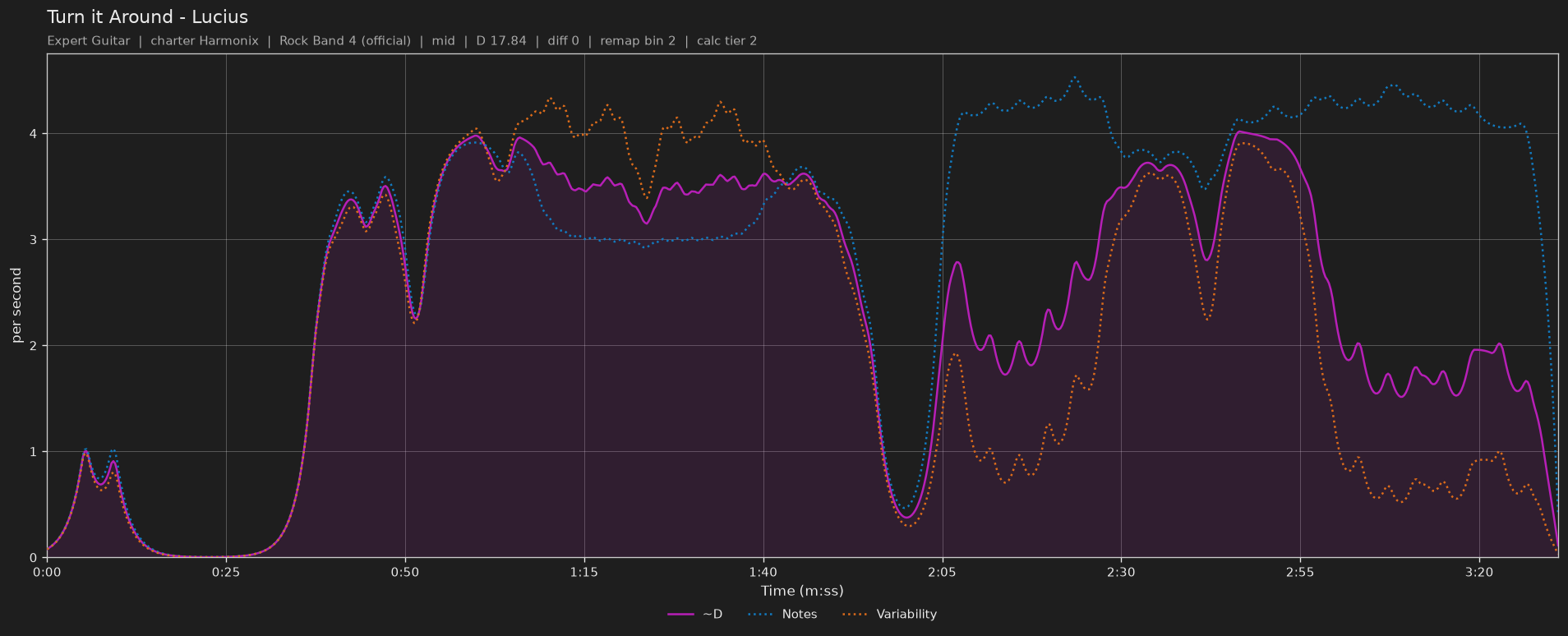Click the 3:20 x-axis tick label
1568x636 pixels.
click(x=1479, y=572)
